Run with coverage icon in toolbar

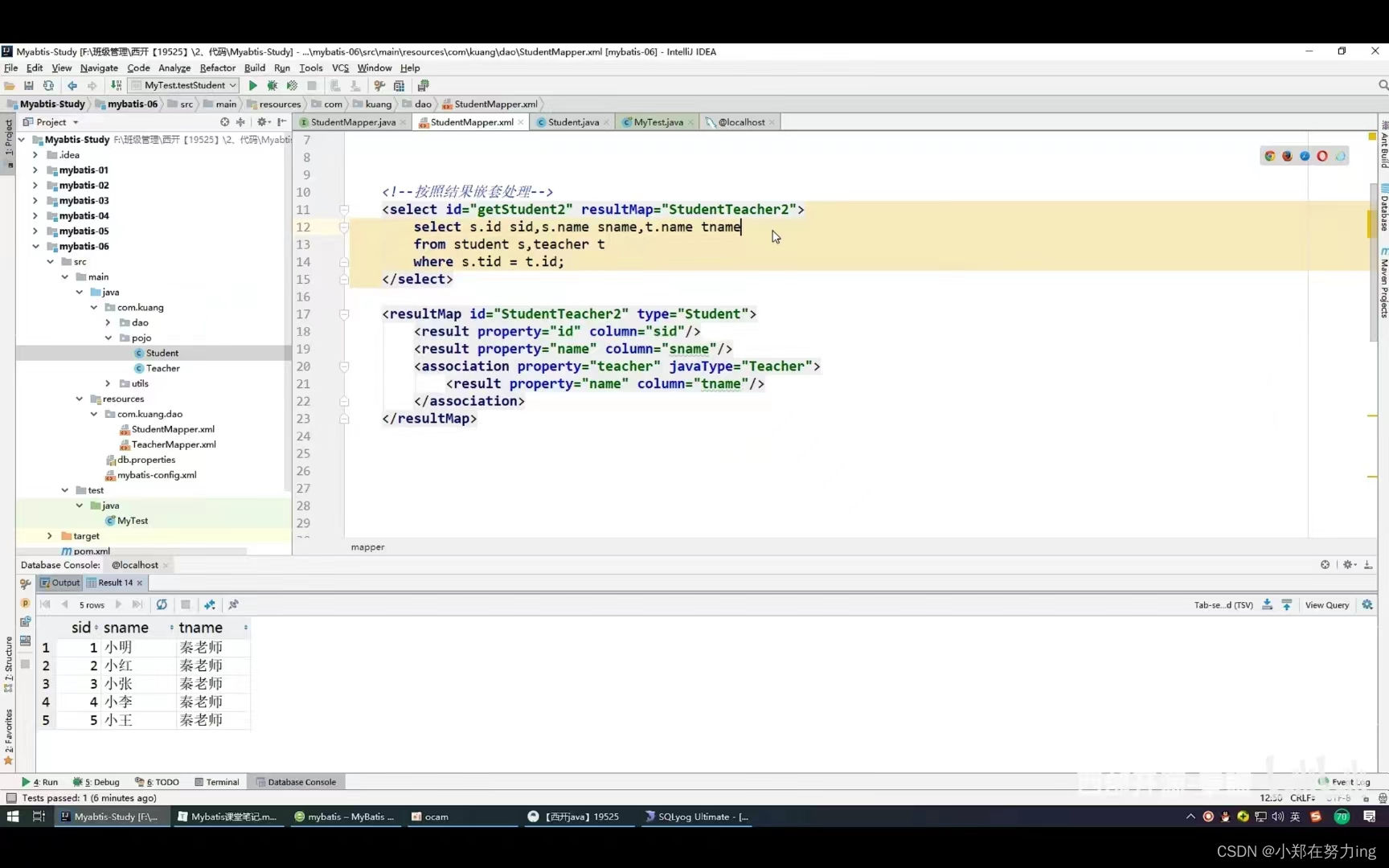pyautogui.click(x=292, y=85)
